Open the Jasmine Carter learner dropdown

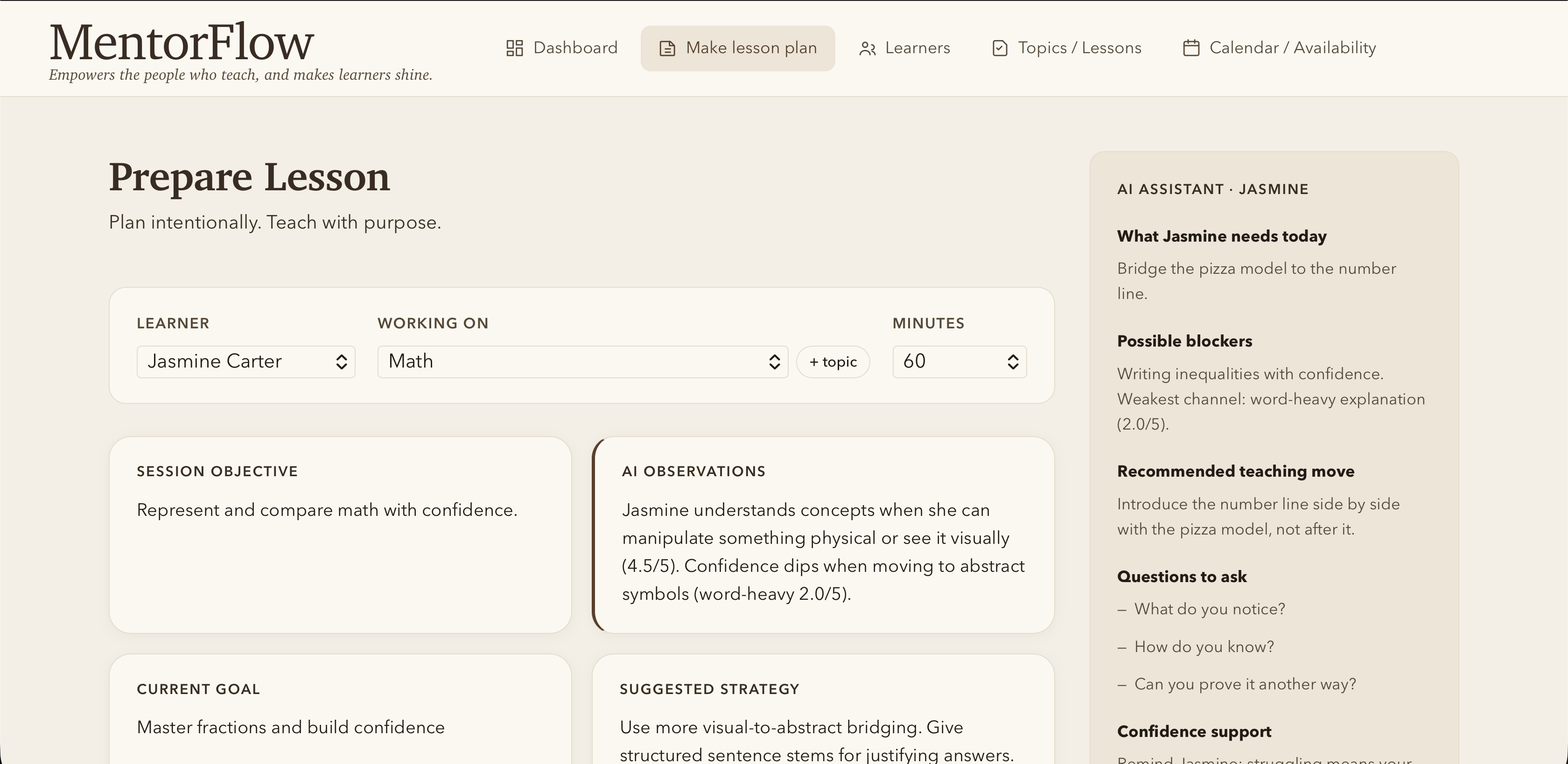click(x=246, y=362)
